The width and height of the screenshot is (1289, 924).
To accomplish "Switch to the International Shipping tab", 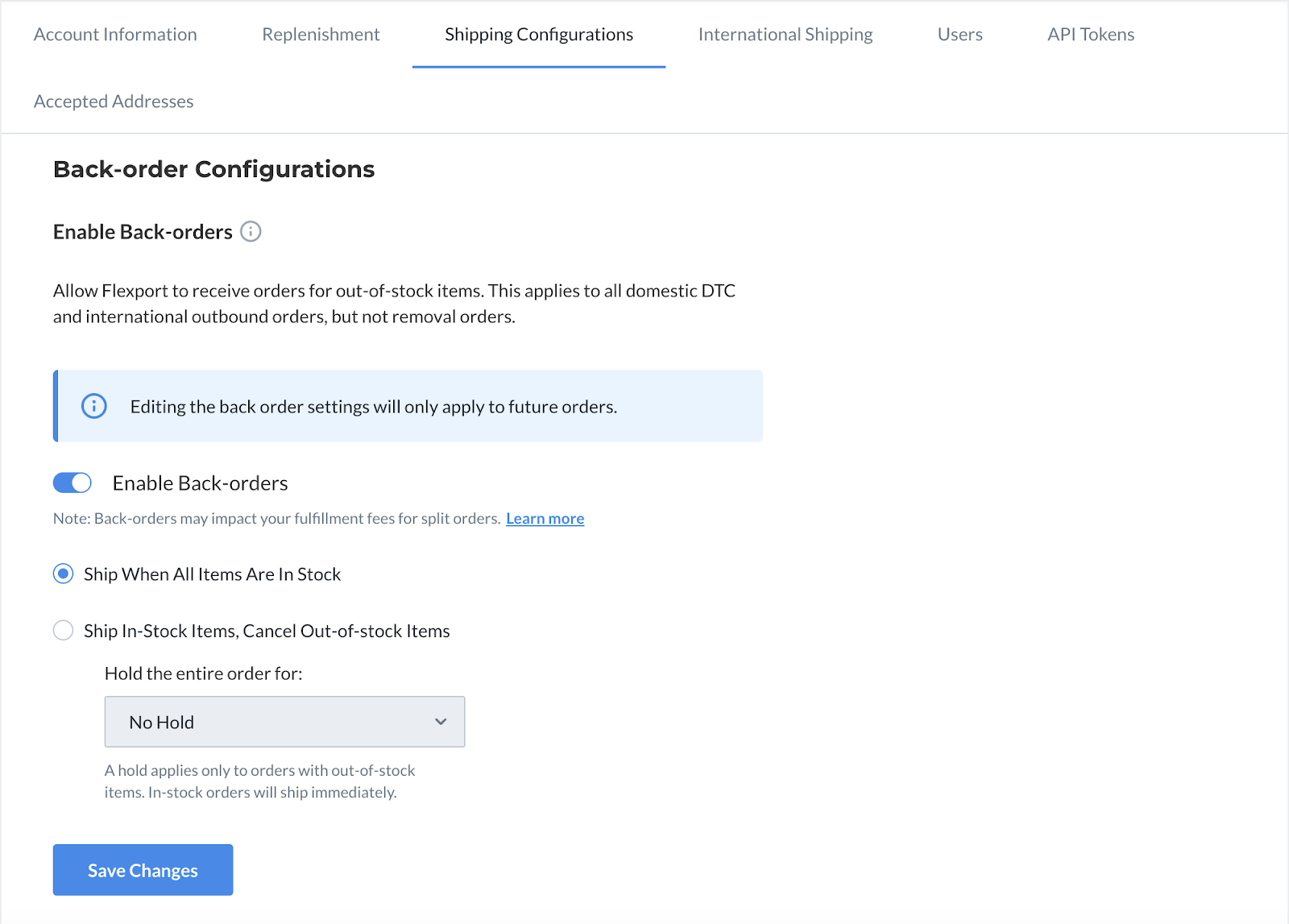I will point(785,34).
